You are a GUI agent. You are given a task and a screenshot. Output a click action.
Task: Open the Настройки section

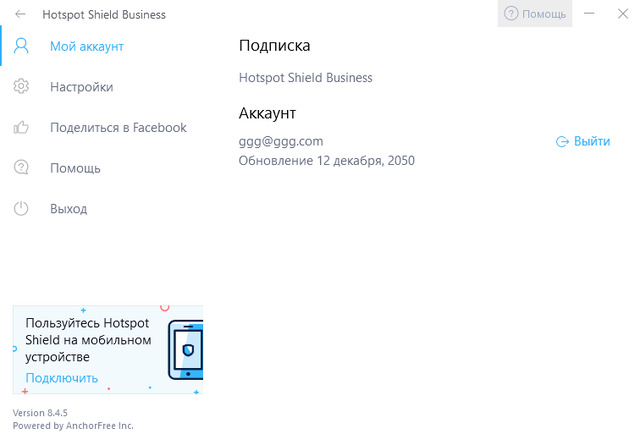pyautogui.click(x=81, y=87)
